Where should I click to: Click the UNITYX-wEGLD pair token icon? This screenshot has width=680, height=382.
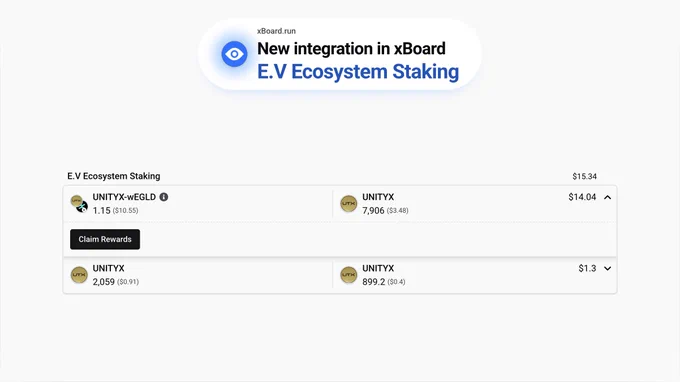[x=79, y=204]
